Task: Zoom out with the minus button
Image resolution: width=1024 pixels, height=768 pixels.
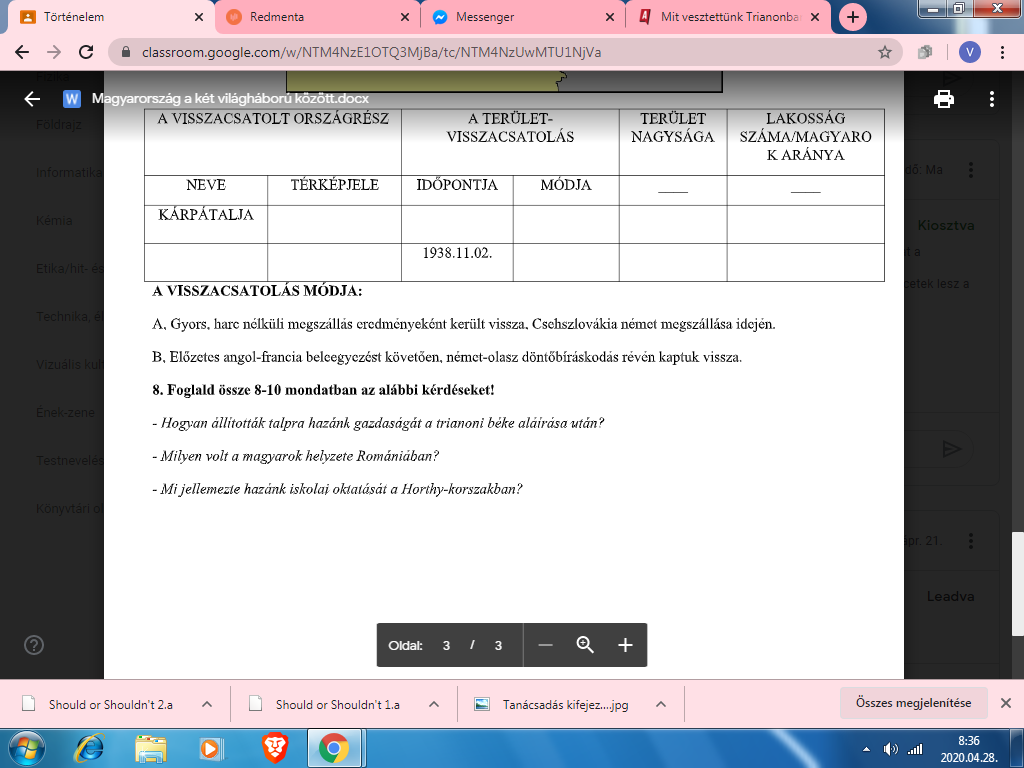Action: [x=545, y=645]
